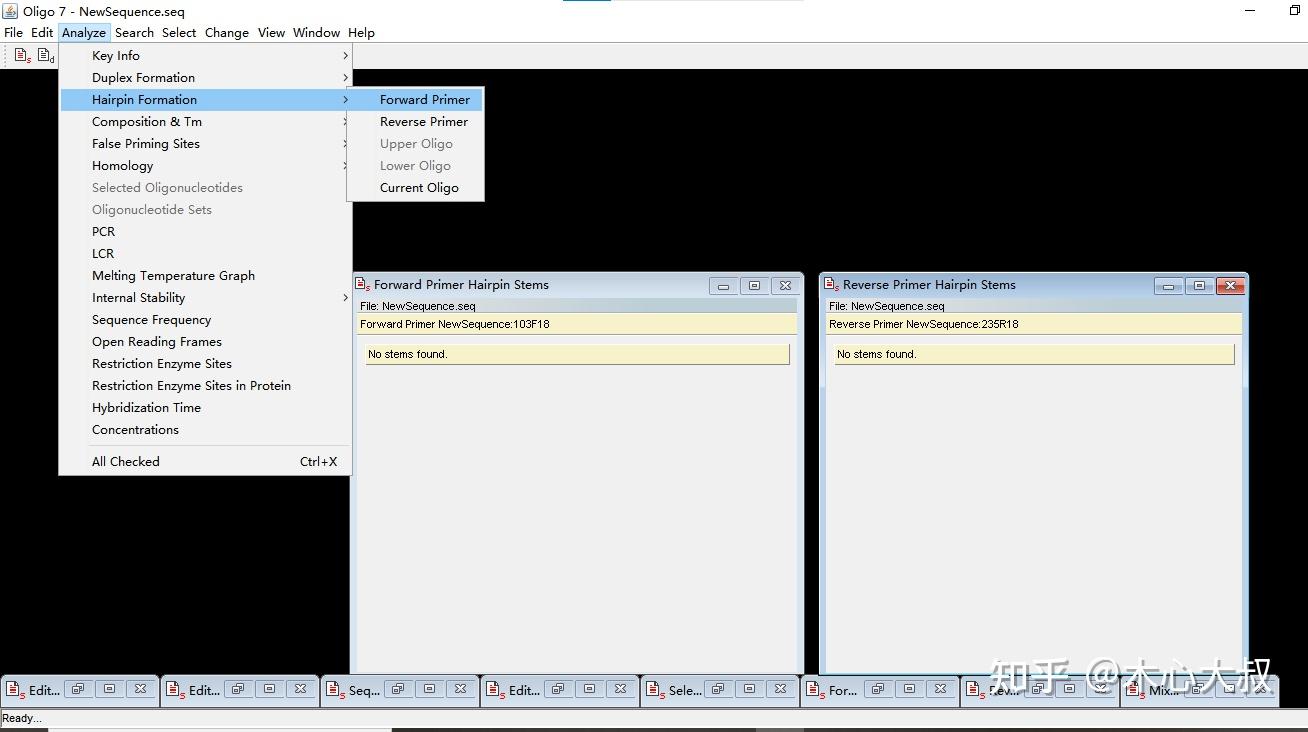Image resolution: width=1308 pixels, height=732 pixels.
Task: Select Concentrations in the Analyze menu
Action: click(x=206, y=430)
